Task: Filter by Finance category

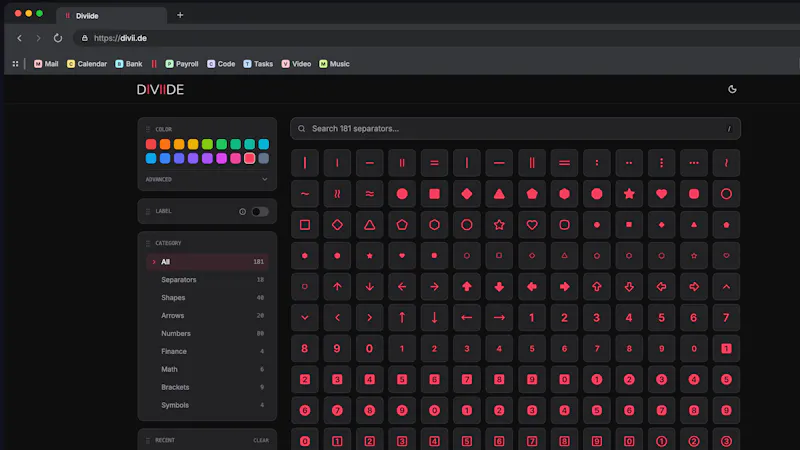Action: tap(207, 351)
